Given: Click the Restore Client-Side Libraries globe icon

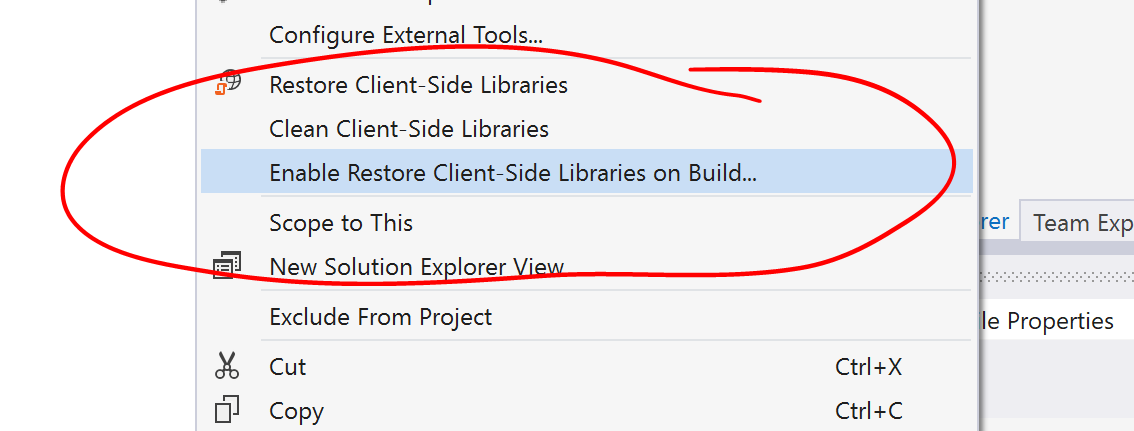Looking at the screenshot, I should click(x=228, y=84).
